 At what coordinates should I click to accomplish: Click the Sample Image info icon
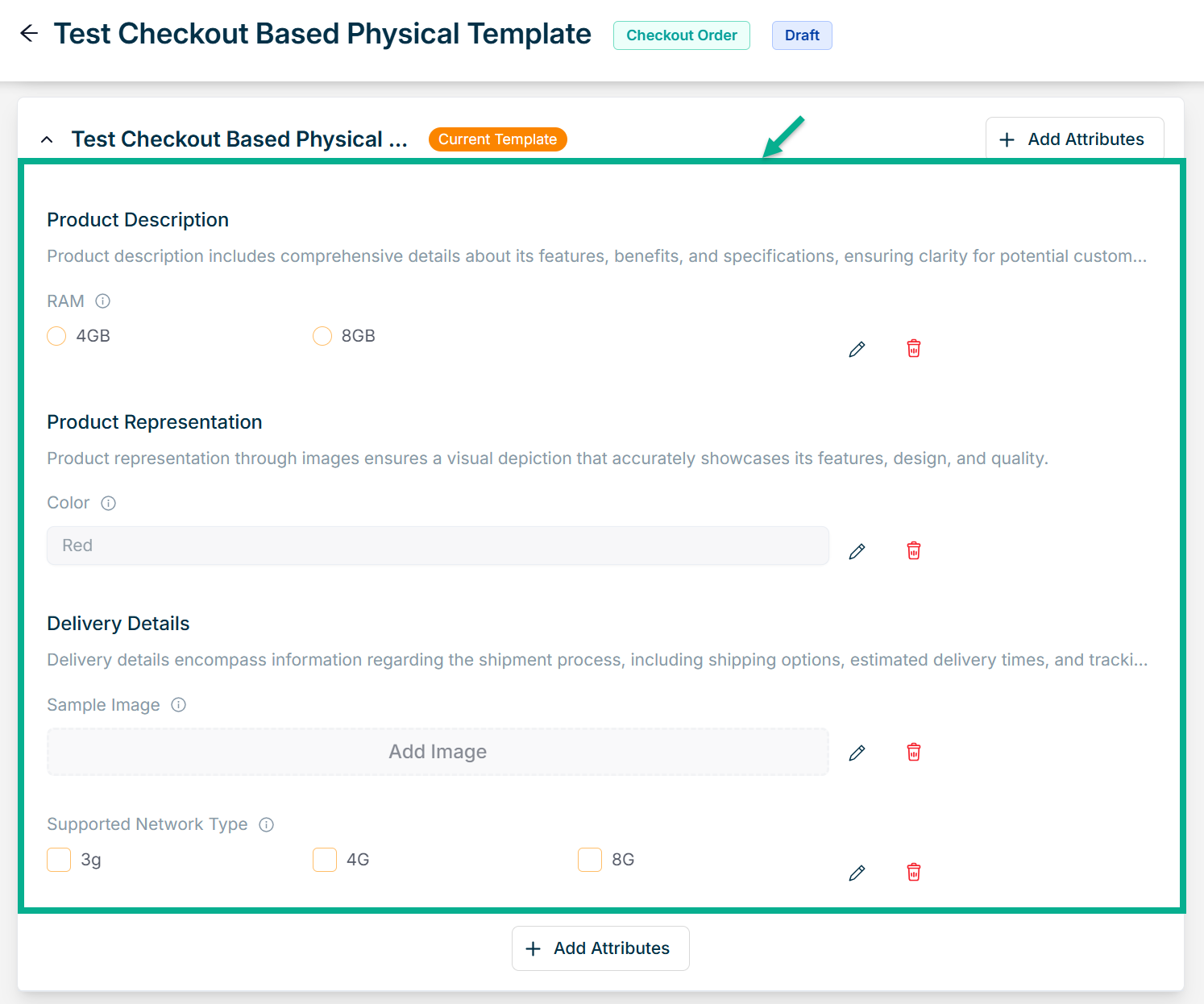pos(179,705)
